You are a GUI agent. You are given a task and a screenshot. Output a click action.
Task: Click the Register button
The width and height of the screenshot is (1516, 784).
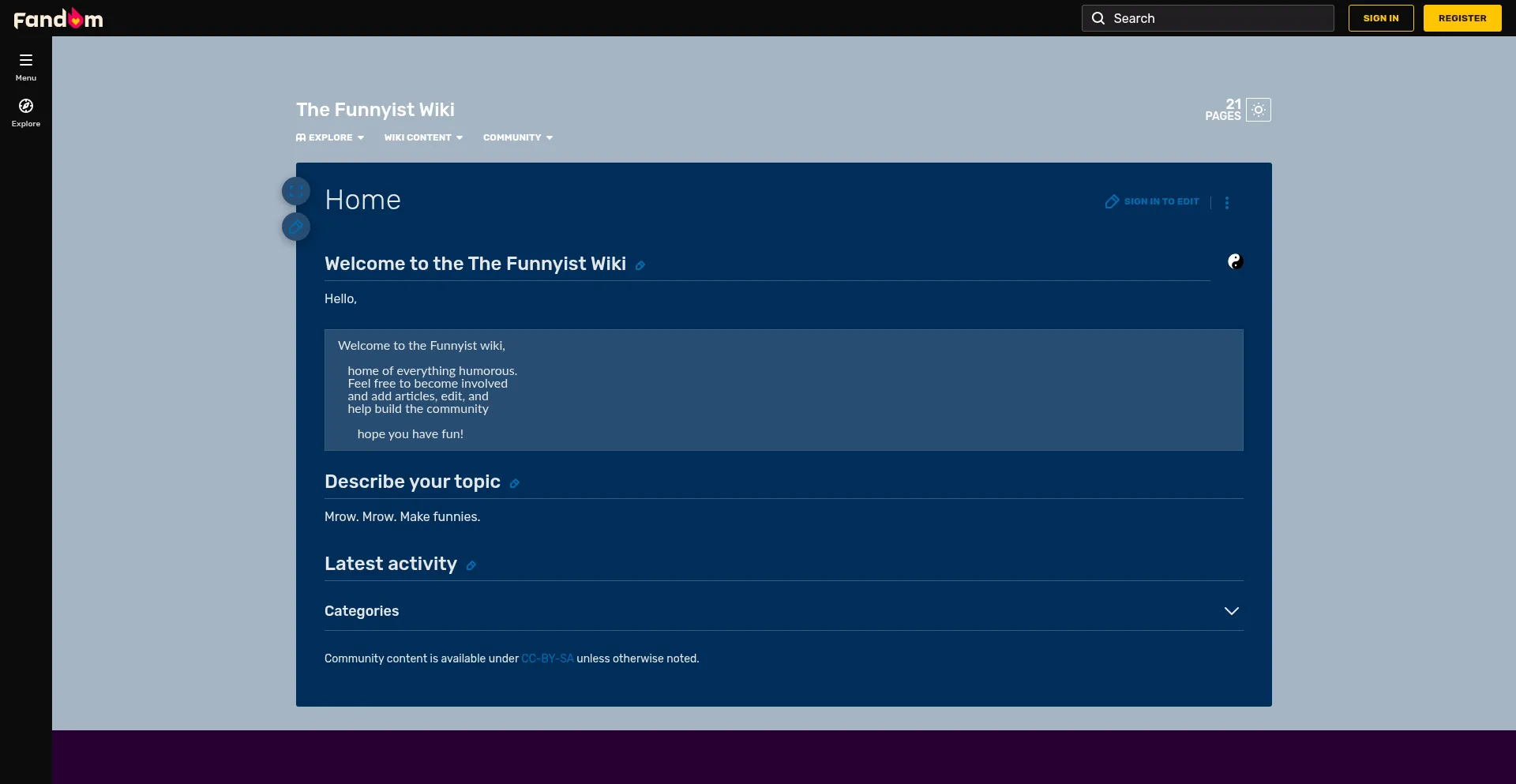(1462, 18)
